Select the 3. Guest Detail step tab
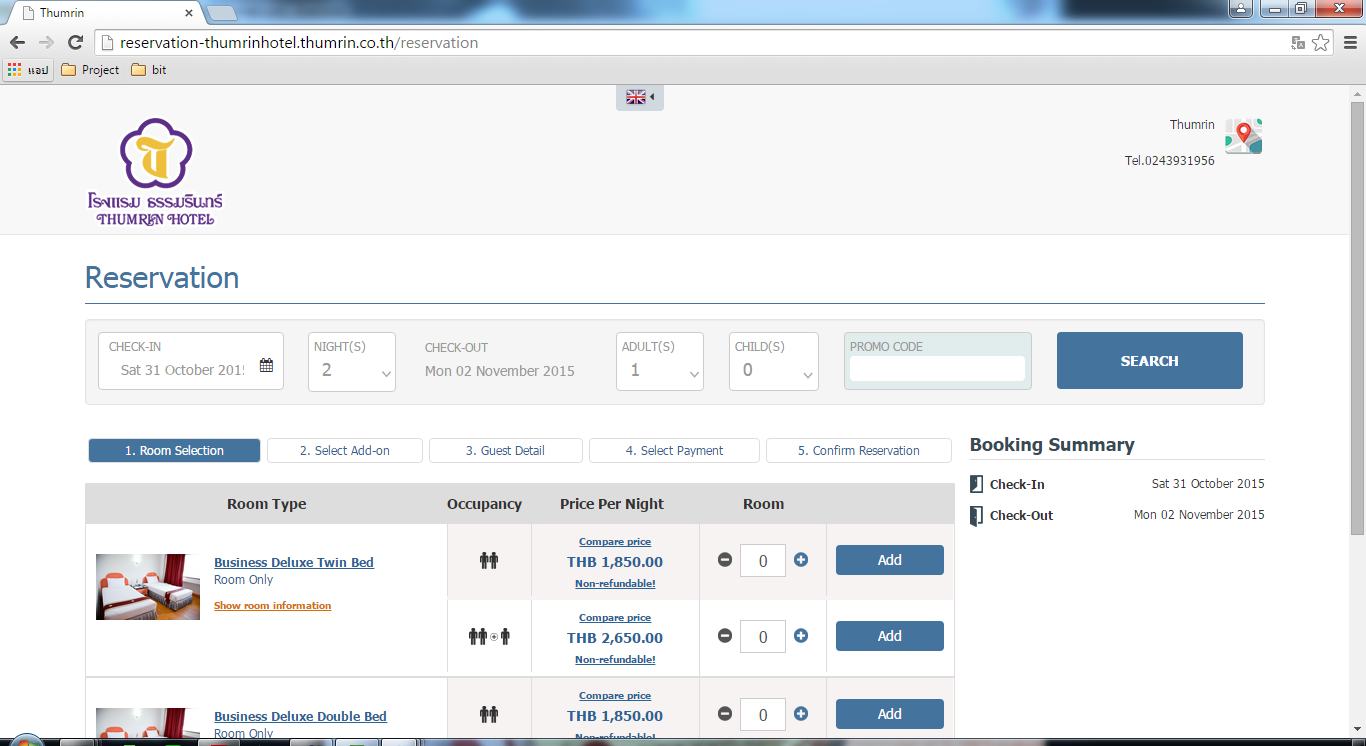 click(506, 451)
